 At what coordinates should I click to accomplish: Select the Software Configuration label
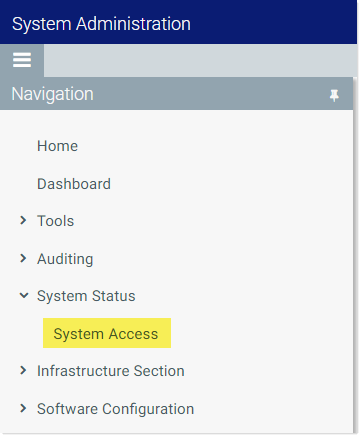coord(115,409)
